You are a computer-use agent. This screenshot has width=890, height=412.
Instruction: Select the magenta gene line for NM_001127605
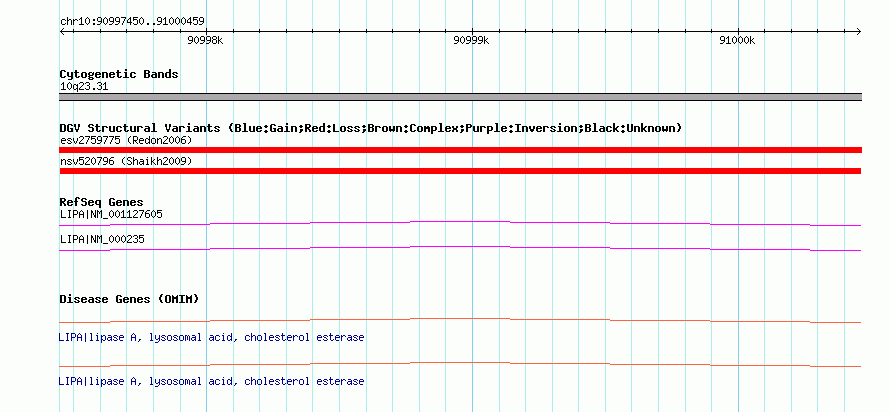point(460,224)
